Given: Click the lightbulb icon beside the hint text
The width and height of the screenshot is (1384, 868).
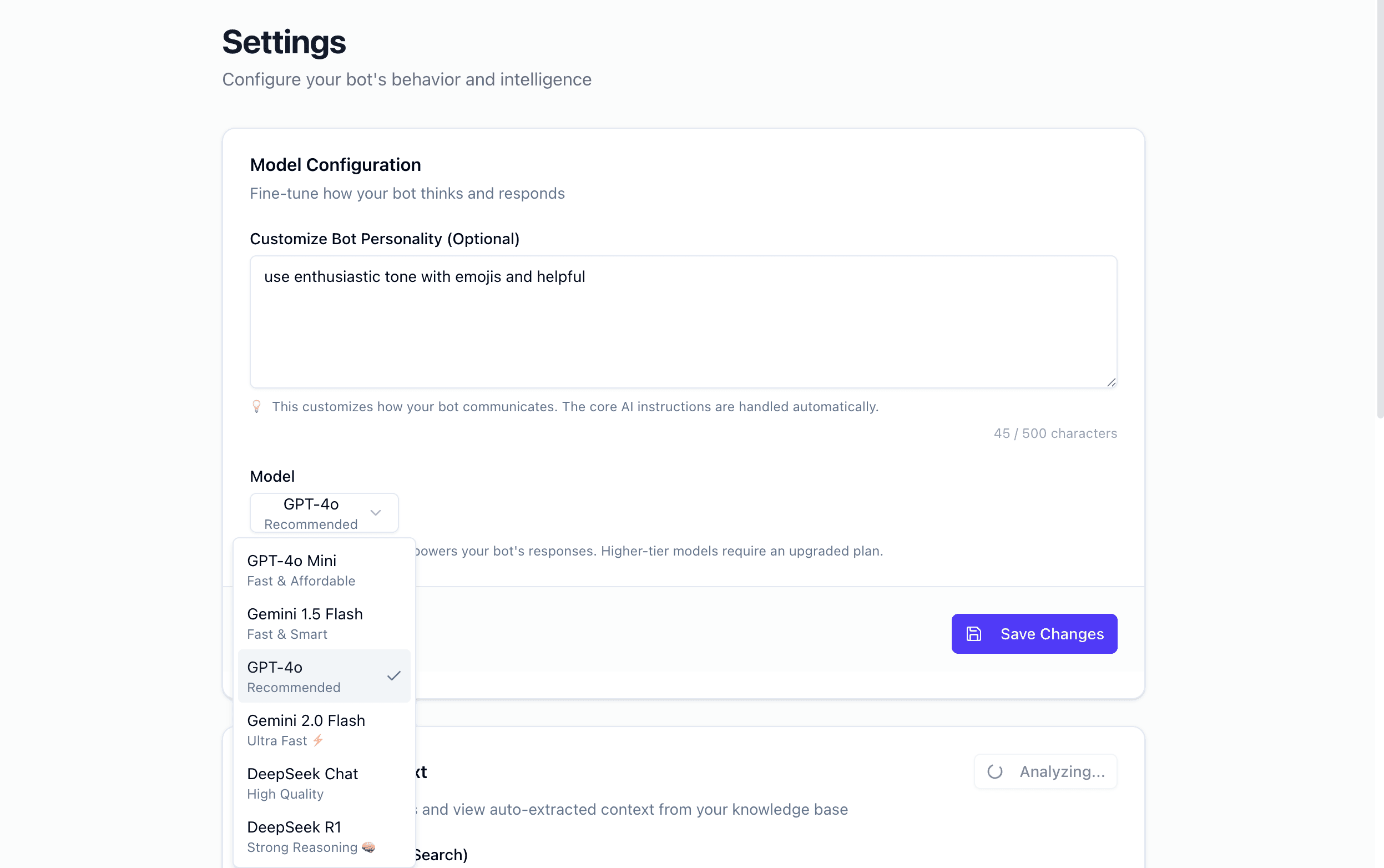Looking at the screenshot, I should 256,406.
